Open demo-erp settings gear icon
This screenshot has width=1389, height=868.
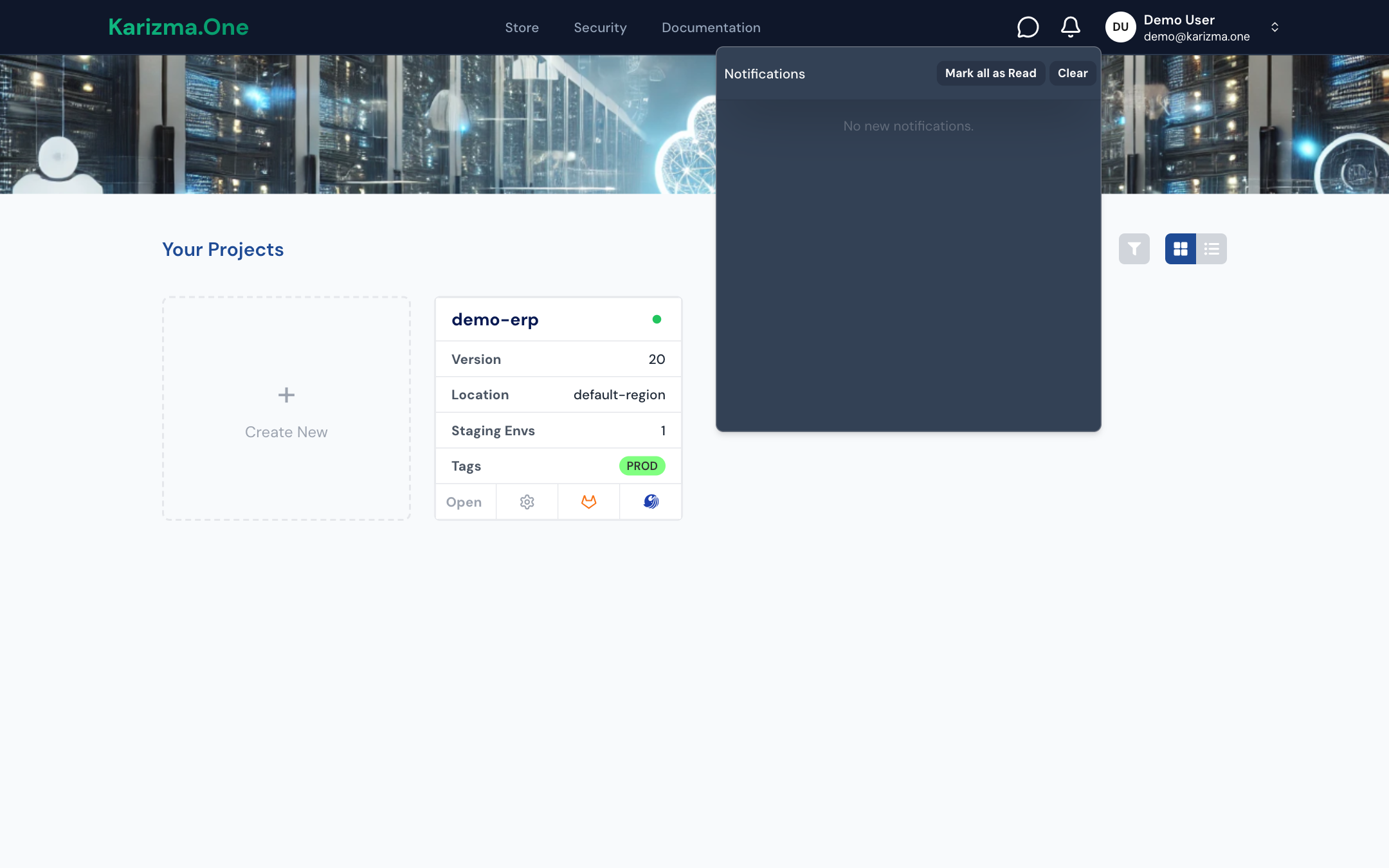tap(527, 502)
